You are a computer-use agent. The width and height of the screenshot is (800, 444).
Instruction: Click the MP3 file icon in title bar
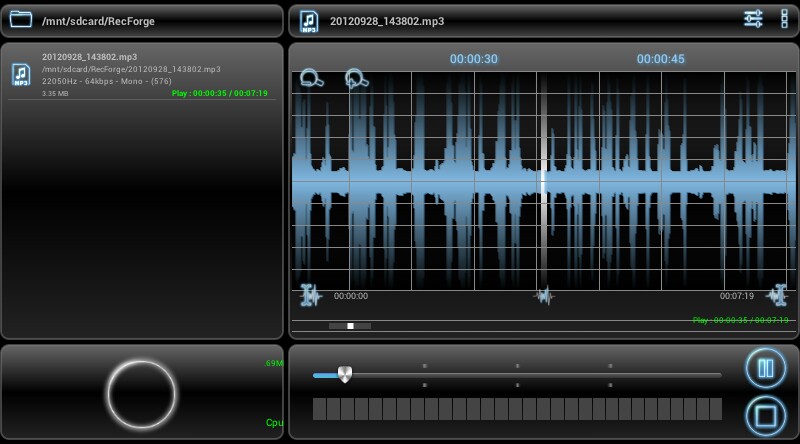(x=309, y=21)
